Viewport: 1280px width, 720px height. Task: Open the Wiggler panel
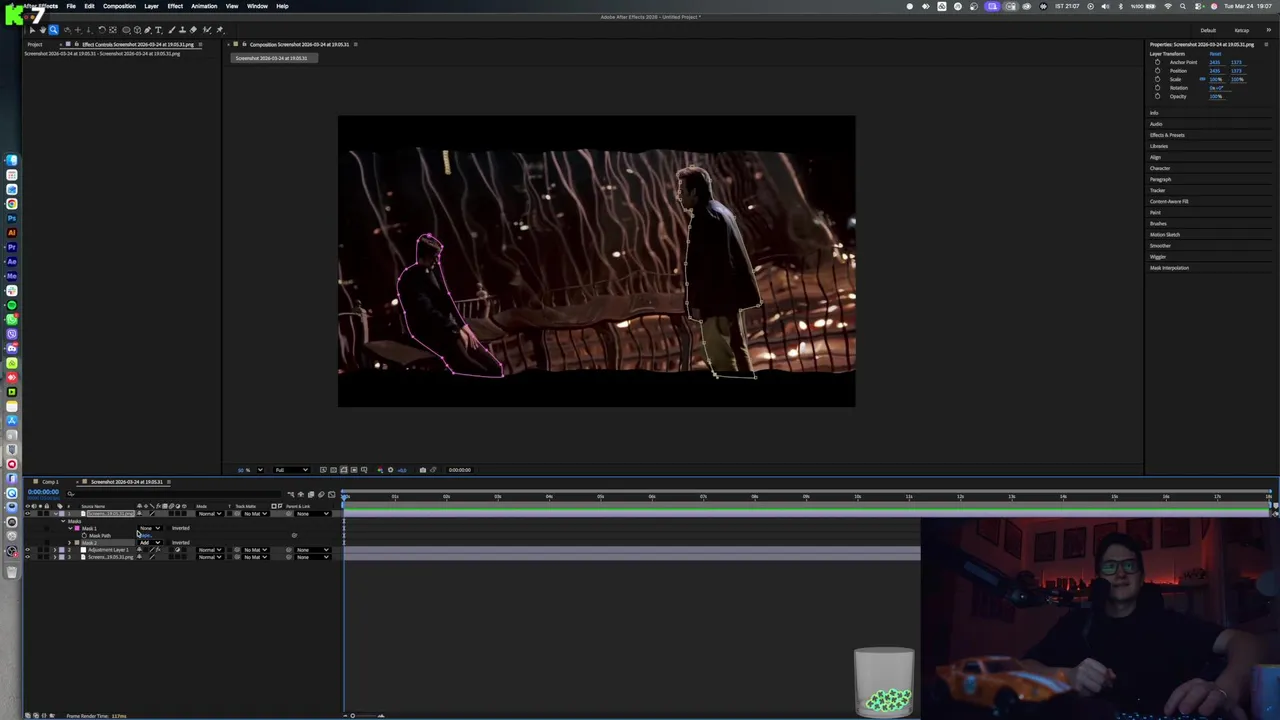point(1158,257)
